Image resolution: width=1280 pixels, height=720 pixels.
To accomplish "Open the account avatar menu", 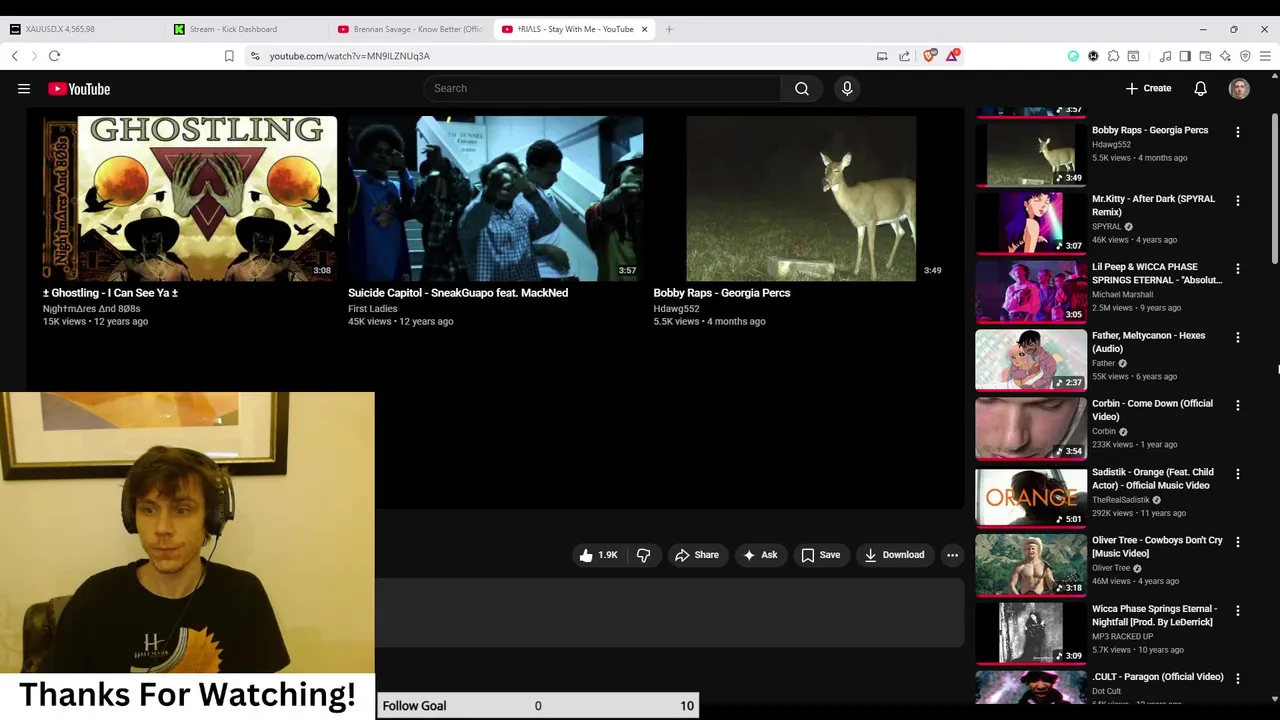I will point(1239,89).
